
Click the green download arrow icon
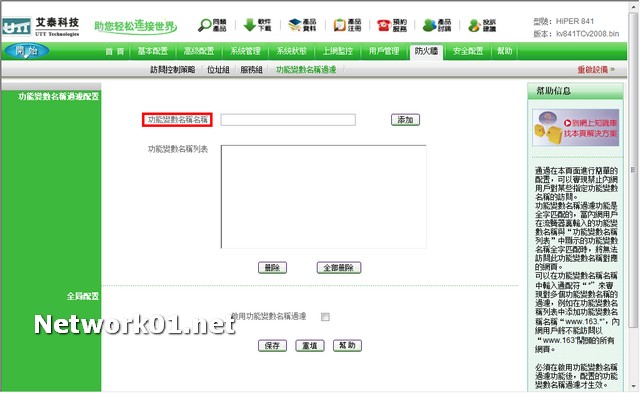click(249, 25)
